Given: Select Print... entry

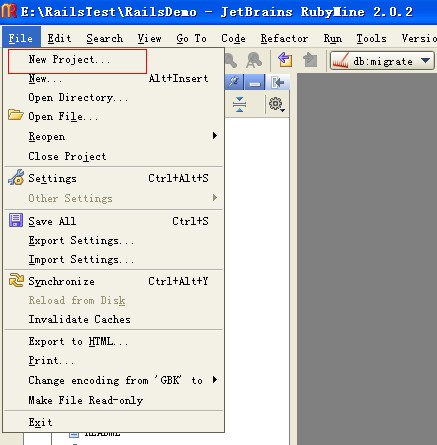Looking at the screenshot, I should coord(114,361).
